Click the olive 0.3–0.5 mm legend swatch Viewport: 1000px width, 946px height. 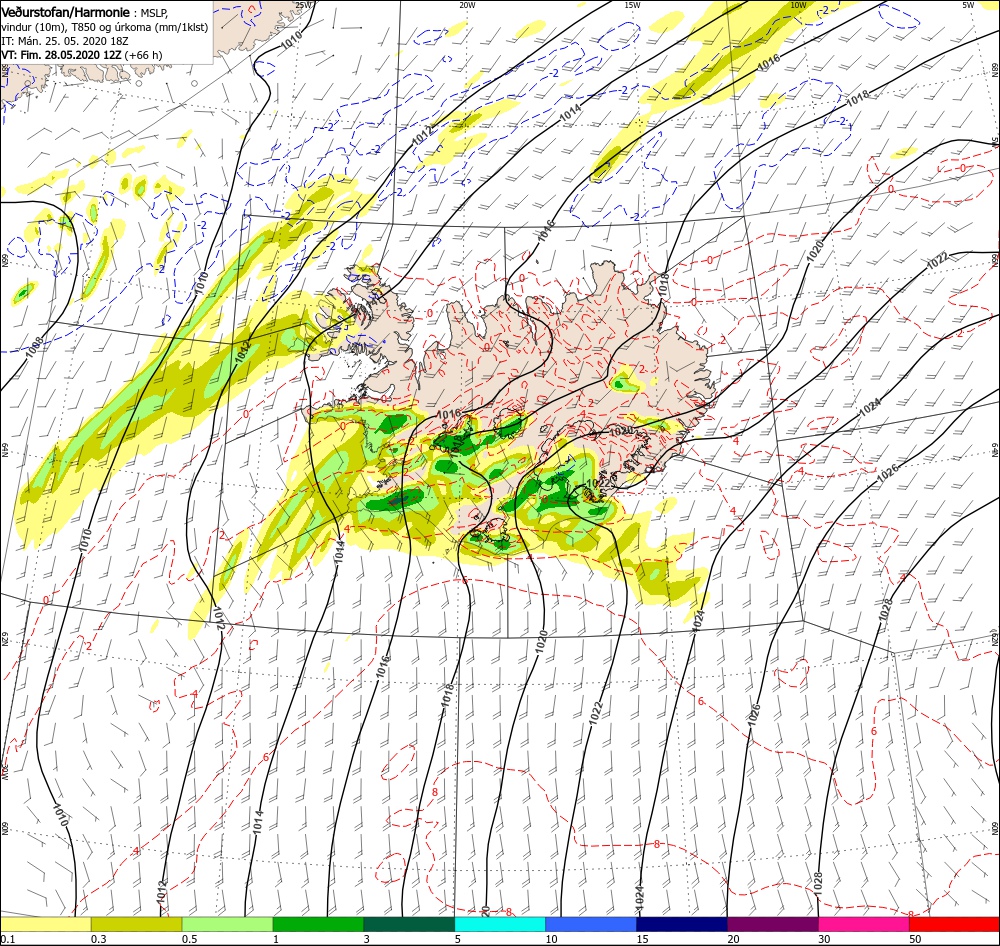pyautogui.click(x=136, y=925)
